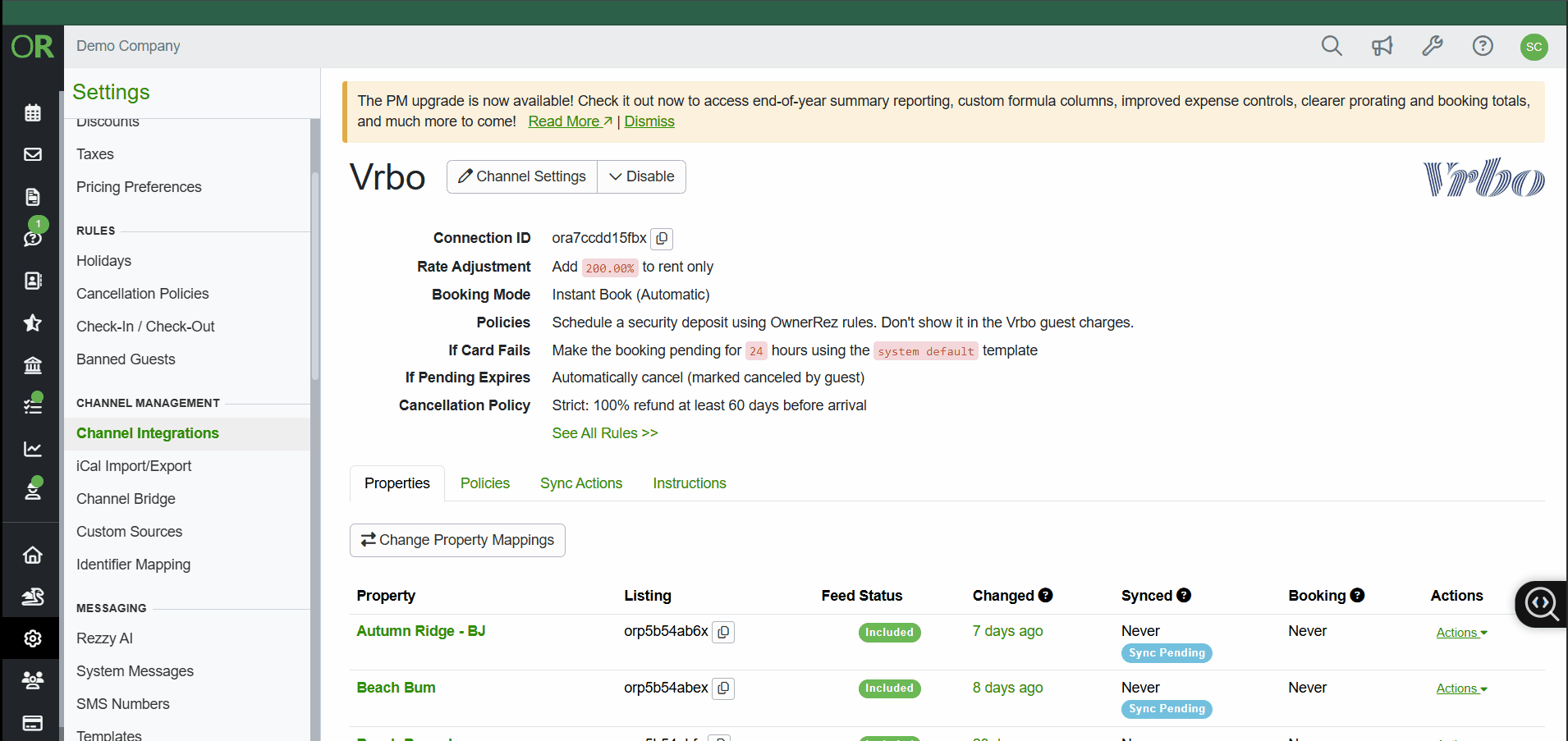The width and height of the screenshot is (1568, 741).
Task: Open Actions dropdown for Autumn Ridge - BJ
Action: [1460, 633]
